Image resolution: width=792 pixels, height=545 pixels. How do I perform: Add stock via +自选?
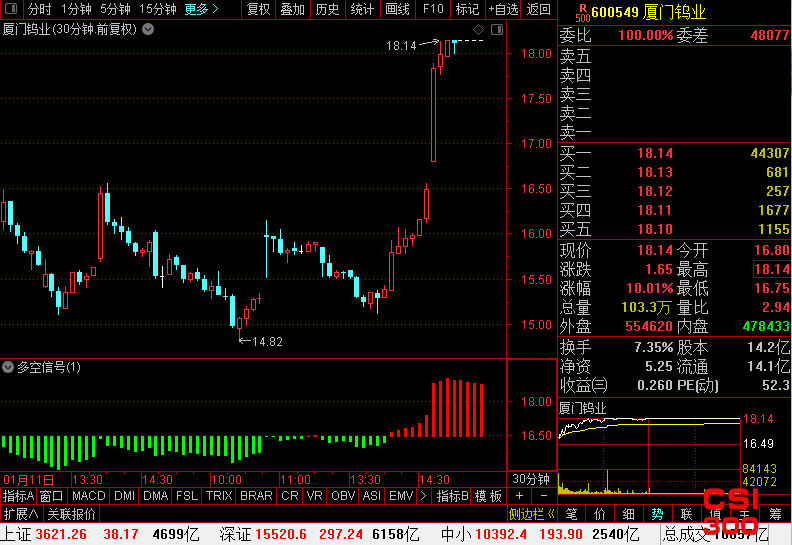[503, 9]
